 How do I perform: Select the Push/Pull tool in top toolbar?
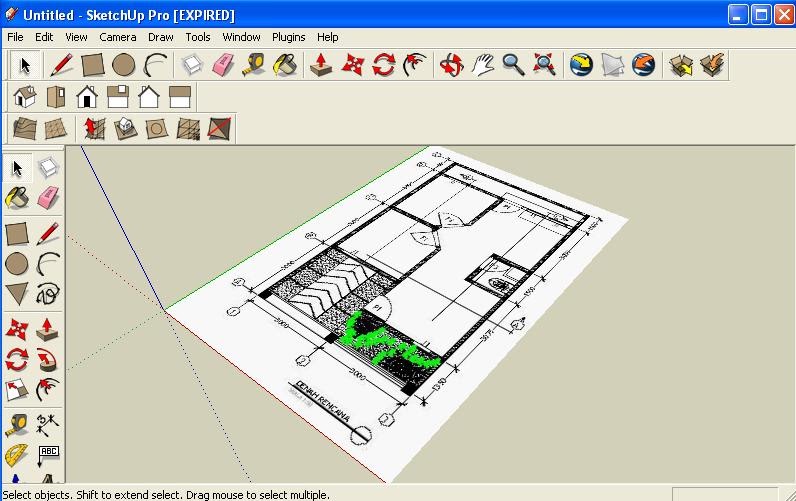click(321, 65)
